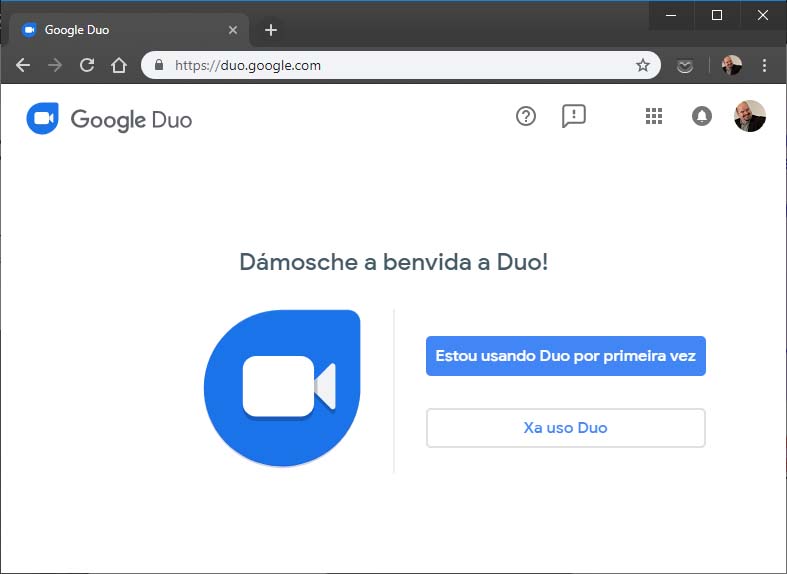
Task: Open a new browser tab
Action: [x=271, y=30]
